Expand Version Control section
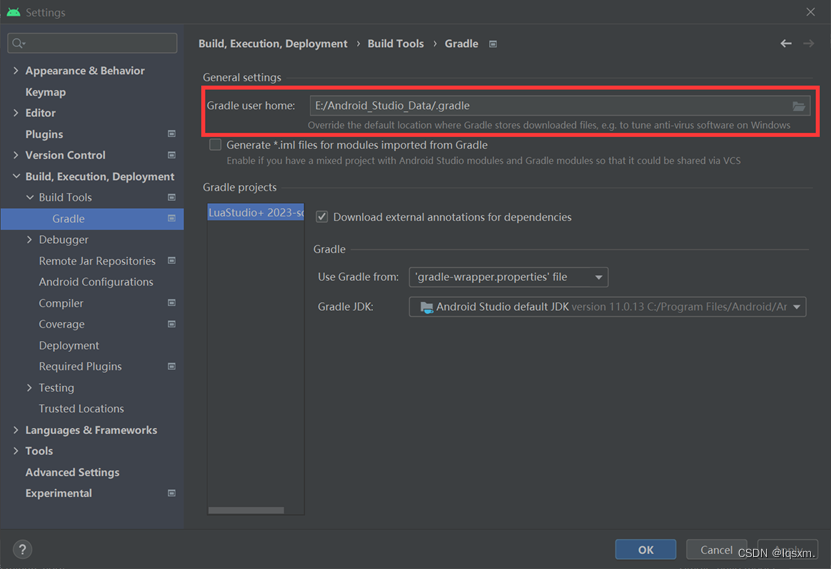The image size is (831, 569). [x=15, y=155]
